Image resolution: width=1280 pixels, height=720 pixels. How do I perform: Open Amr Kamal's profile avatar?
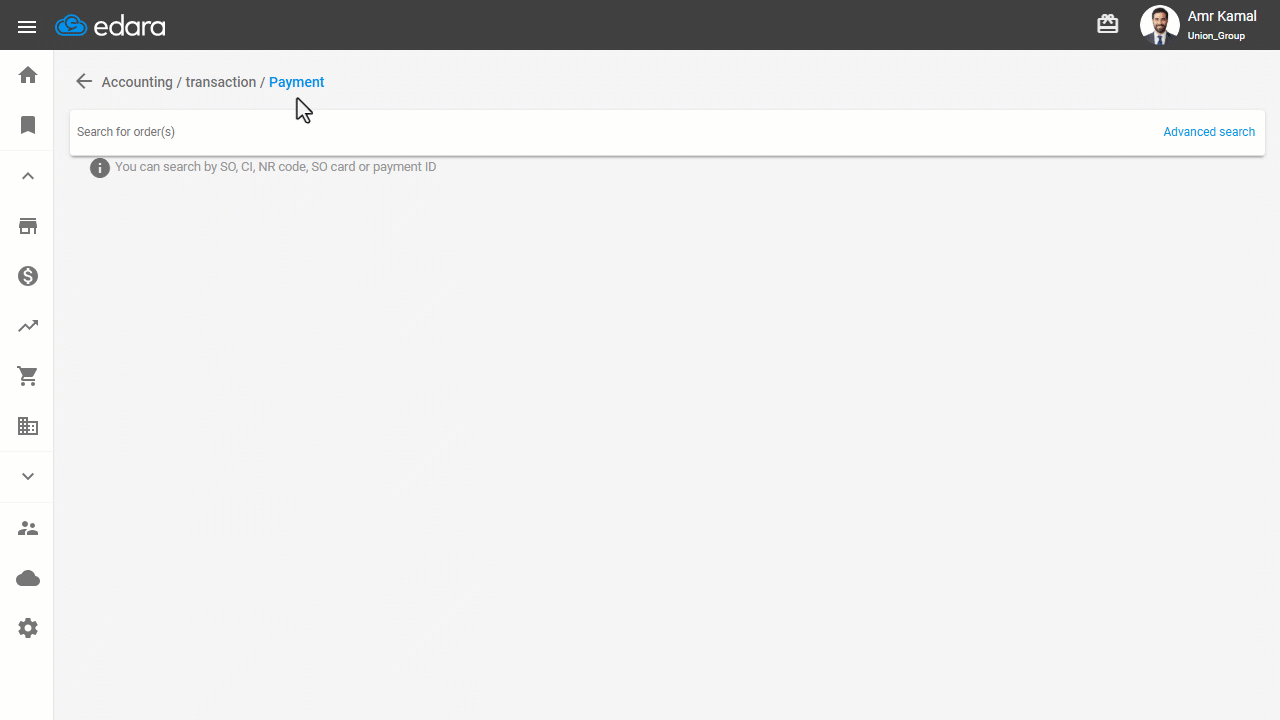click(1160, 25)
